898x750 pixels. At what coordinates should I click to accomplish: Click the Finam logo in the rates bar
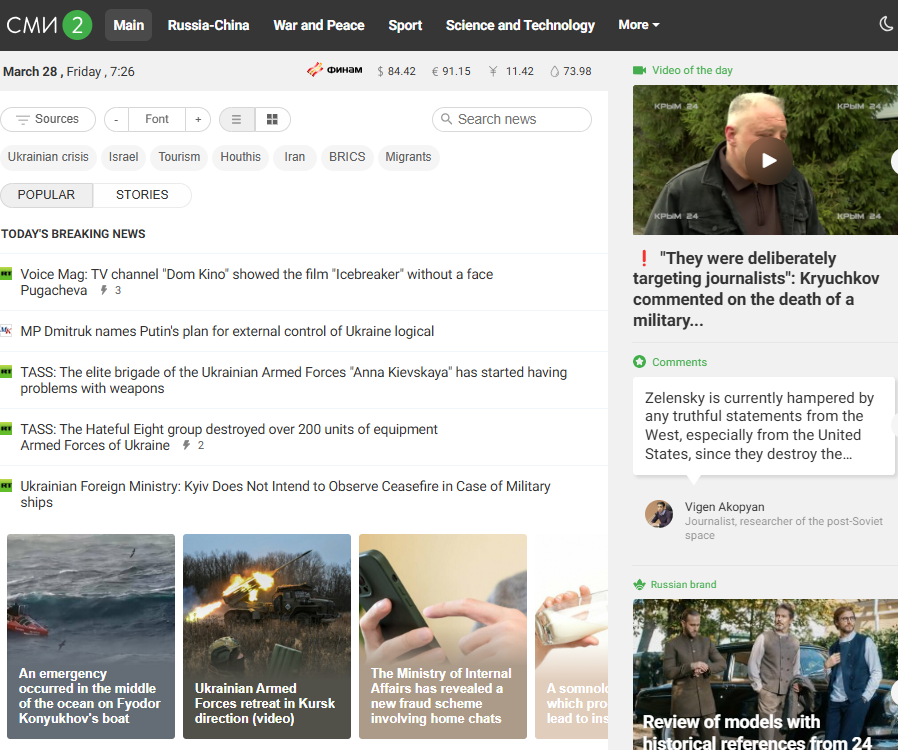tap(334, 70)
